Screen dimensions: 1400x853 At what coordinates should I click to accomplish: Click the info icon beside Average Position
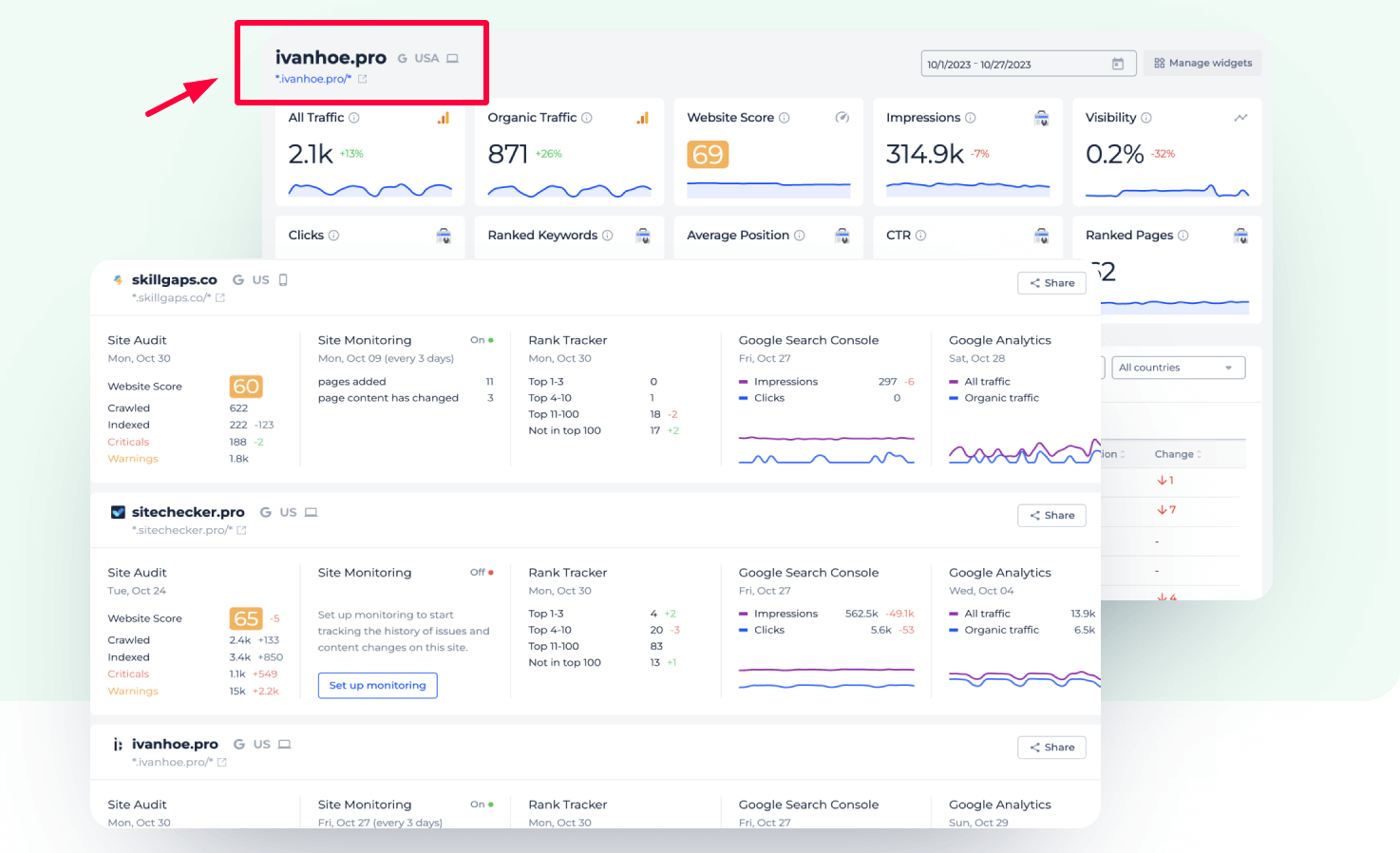(x=800, y=236)
